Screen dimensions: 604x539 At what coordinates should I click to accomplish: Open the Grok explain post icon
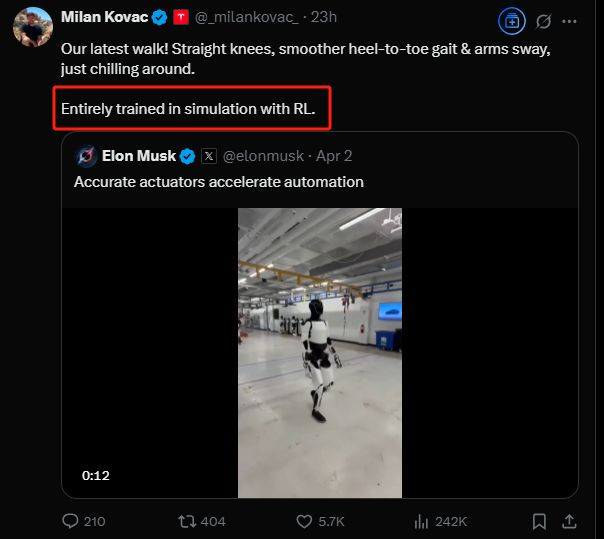coord(543,22)
